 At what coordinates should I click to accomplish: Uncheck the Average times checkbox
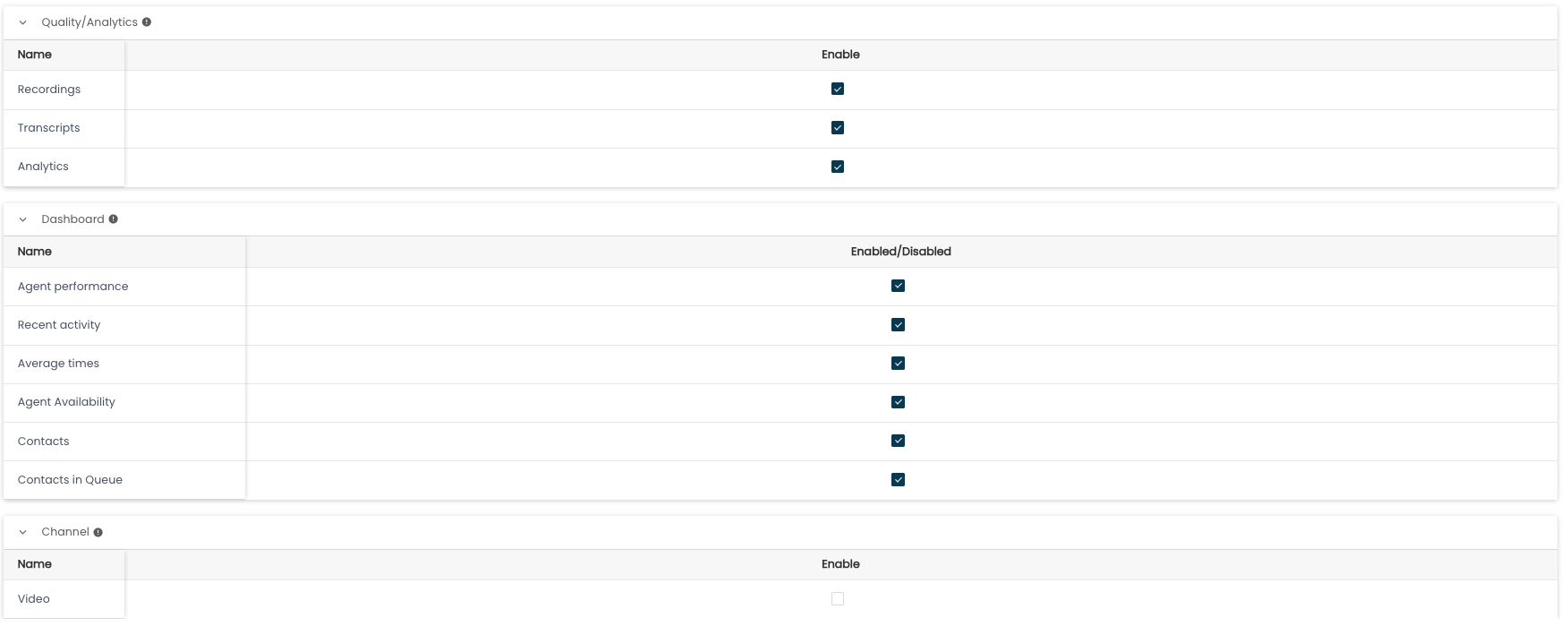pyautogui.click(x=899, y=364)
